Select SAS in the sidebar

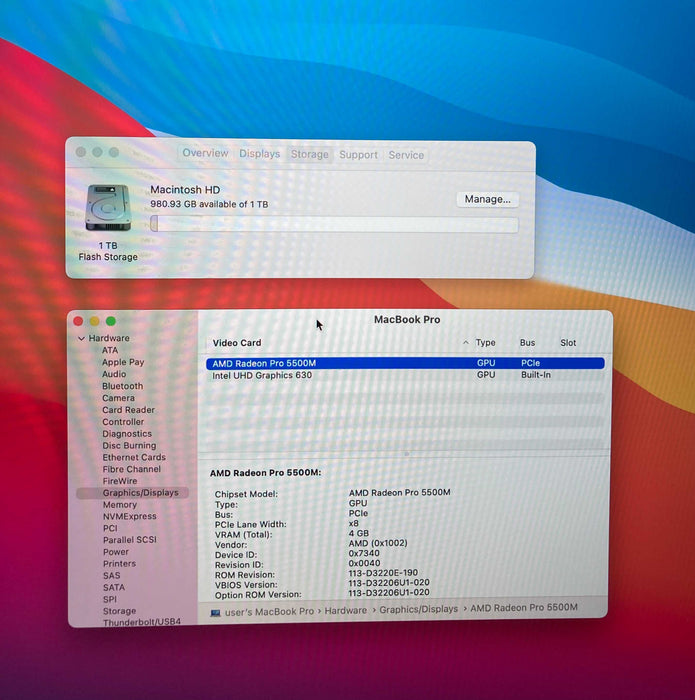click(x=112, y=575)
